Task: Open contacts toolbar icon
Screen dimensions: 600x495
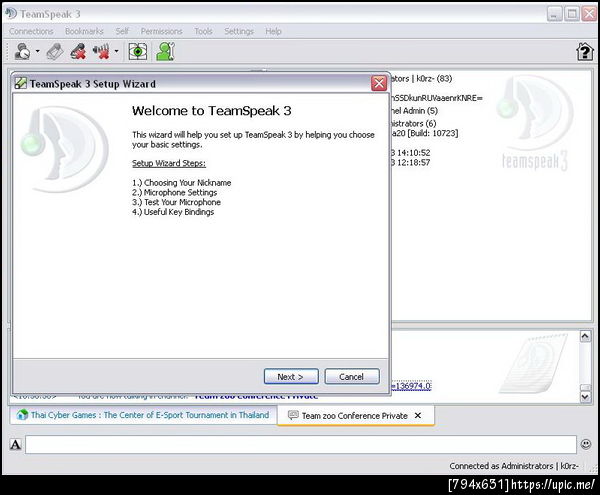Action: pyautogui.click(x=165, y=51)
